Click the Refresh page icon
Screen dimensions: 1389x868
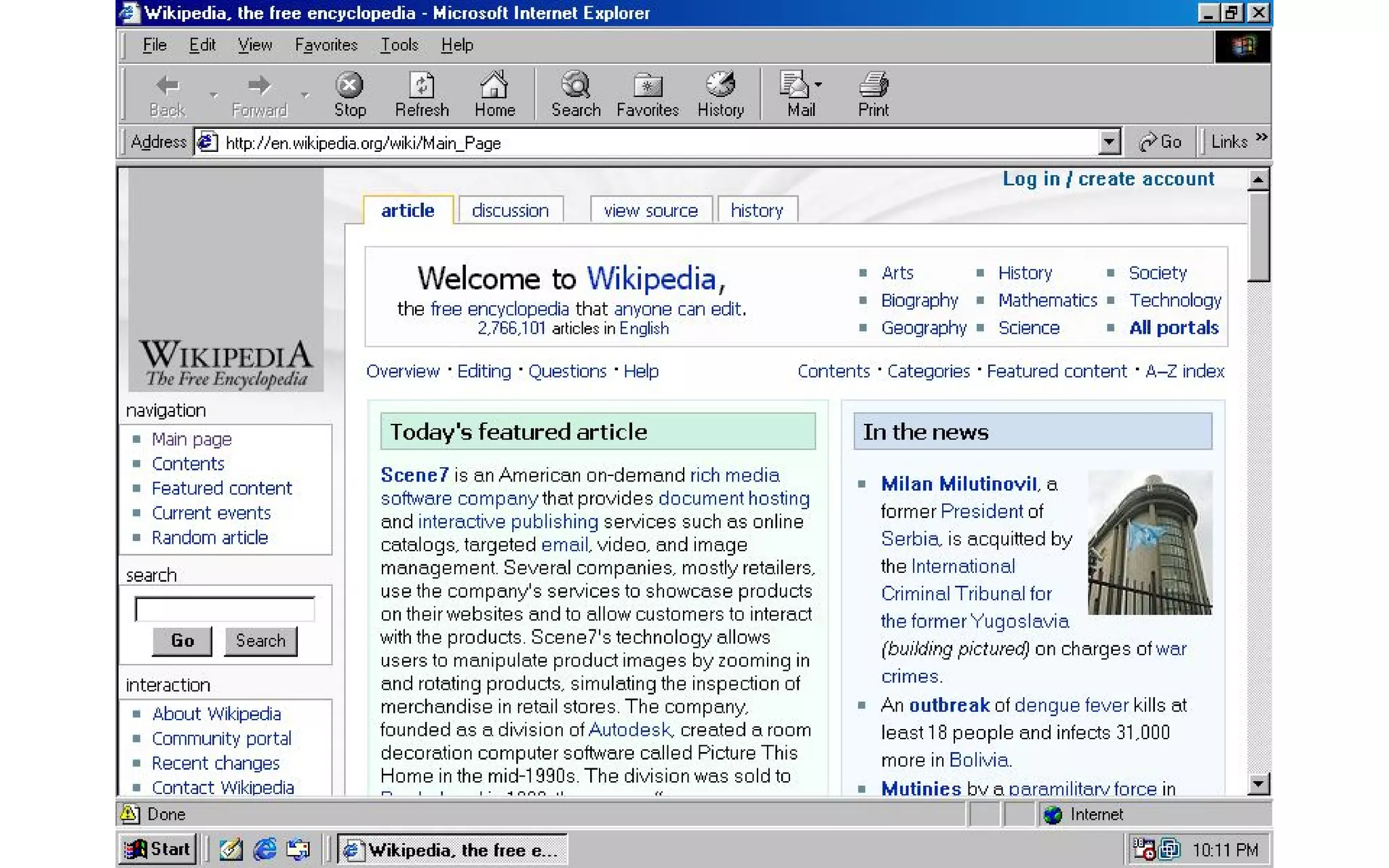coord(421,86)
